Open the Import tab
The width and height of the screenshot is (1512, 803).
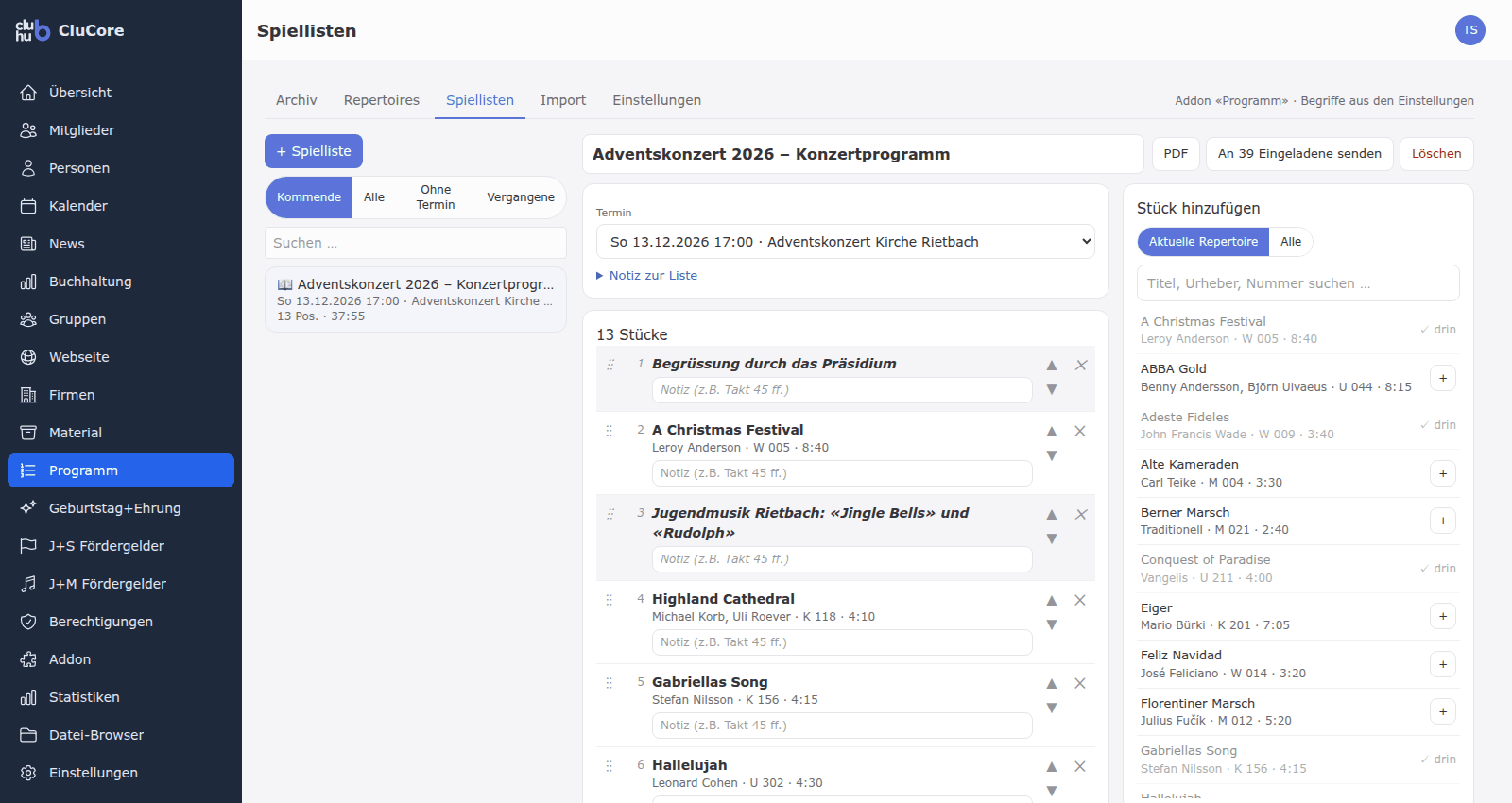point(563,100)
